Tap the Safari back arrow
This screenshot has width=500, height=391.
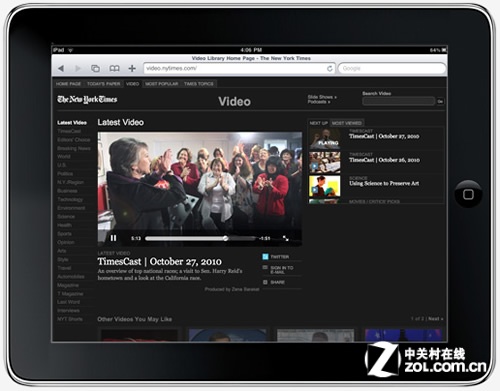click(61, 68)
